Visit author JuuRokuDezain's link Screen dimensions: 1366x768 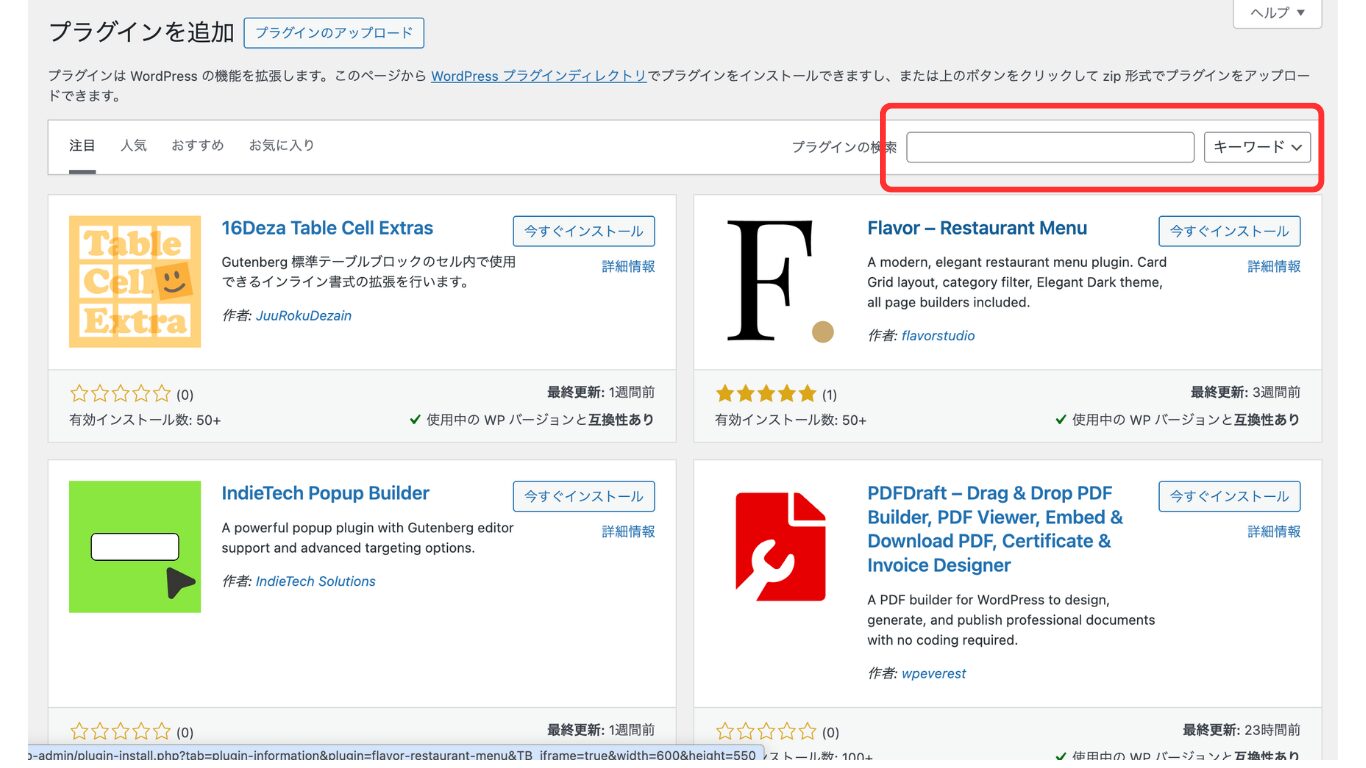pyautogui.click(x=304, y=316)
